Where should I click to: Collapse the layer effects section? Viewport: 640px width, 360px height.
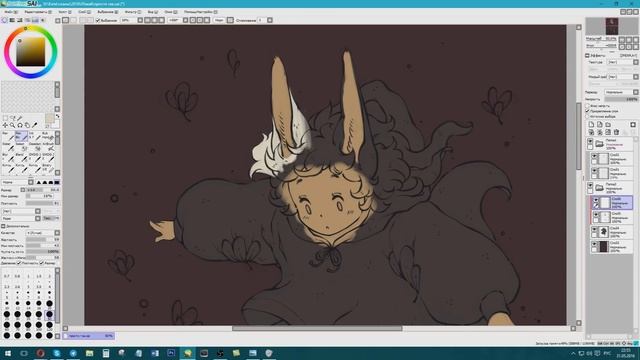[587, 56]
